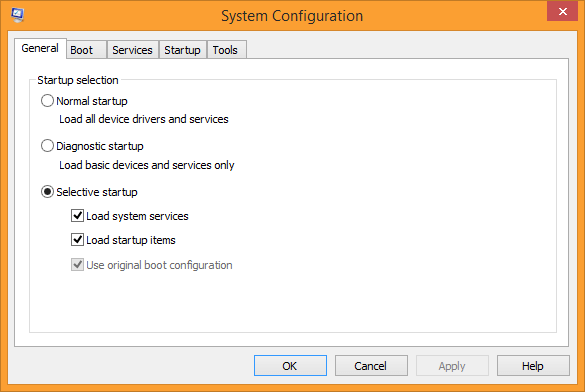Click the Load all device drivers description
The height and width of the screenshot is (392, 585).
point(144,119)
